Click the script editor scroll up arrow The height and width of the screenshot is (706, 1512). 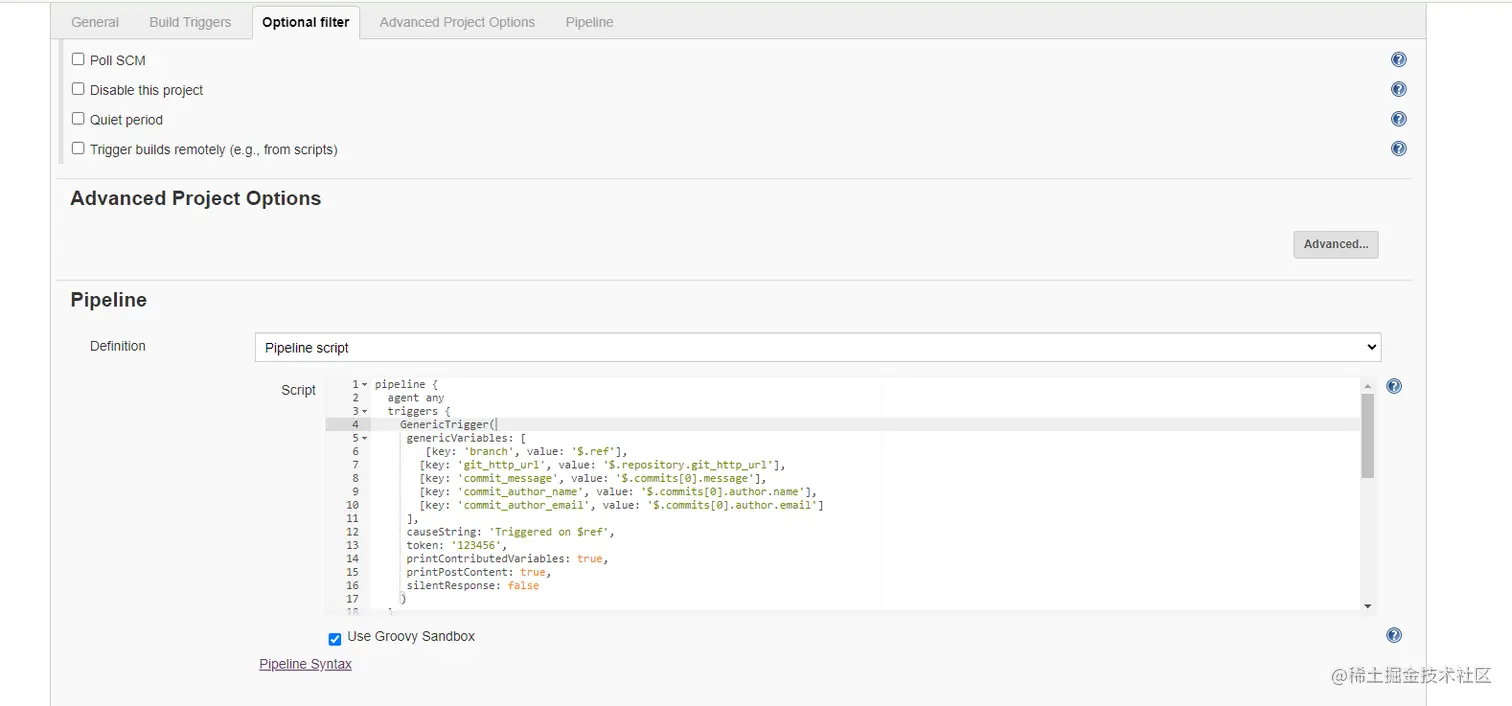click(x=1367, y=385)
